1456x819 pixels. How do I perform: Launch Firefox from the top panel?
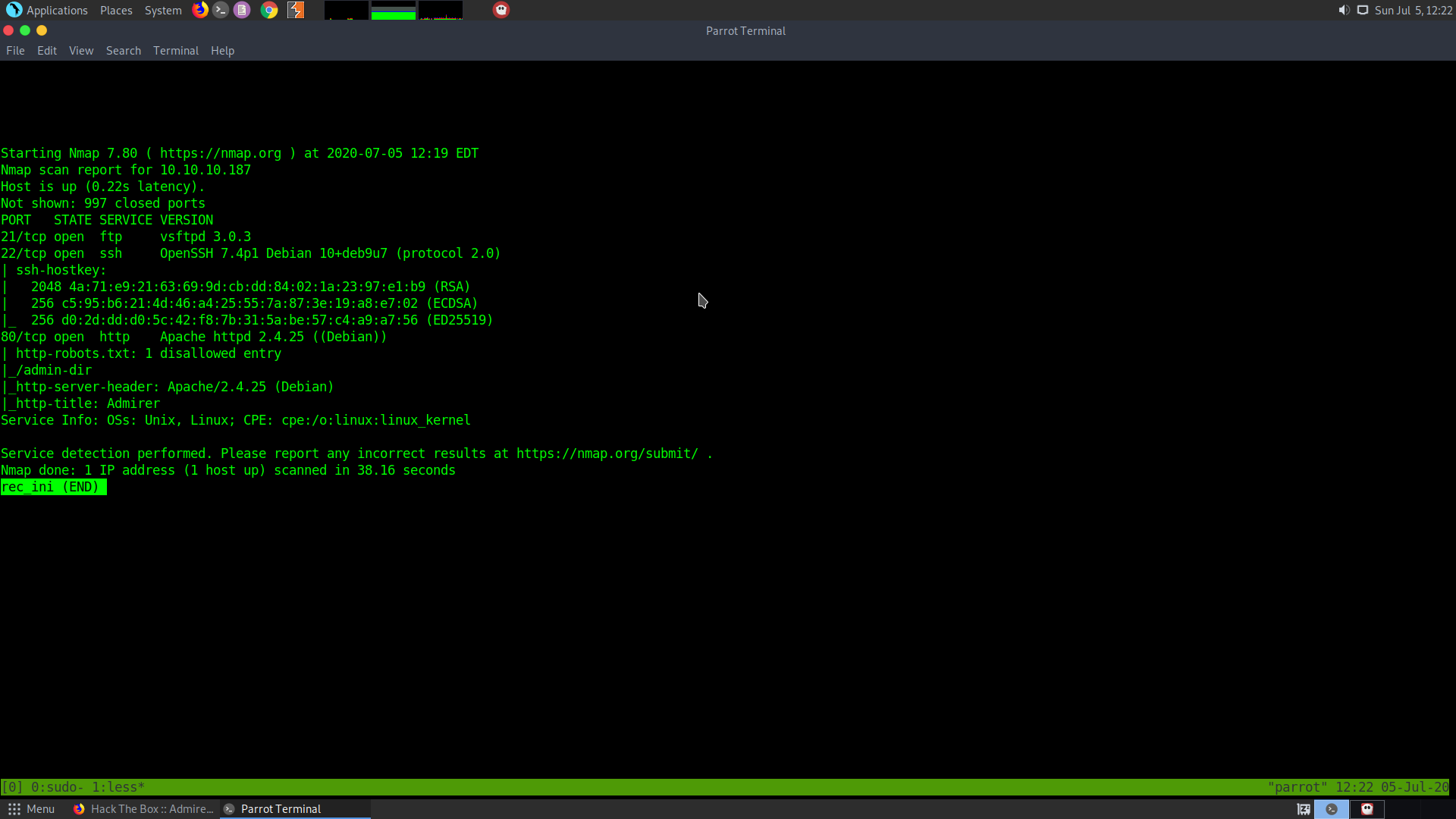click(200, 10)
